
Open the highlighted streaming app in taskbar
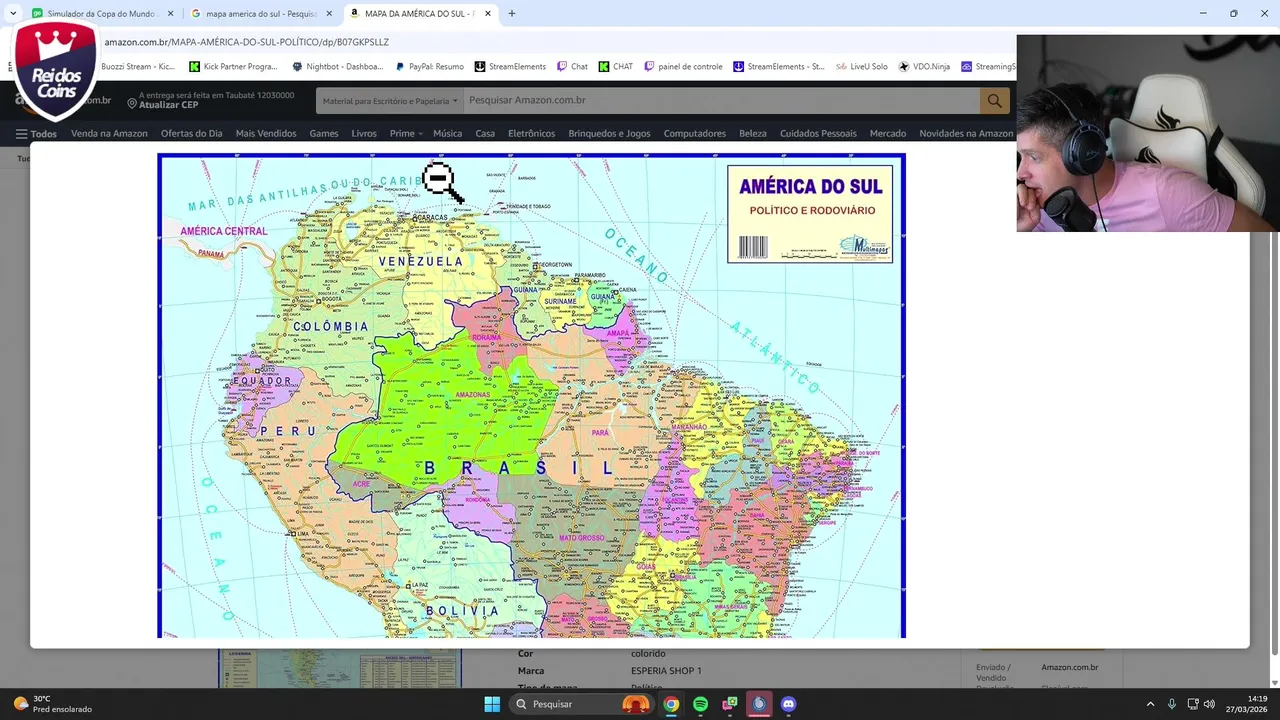[759, 704]
